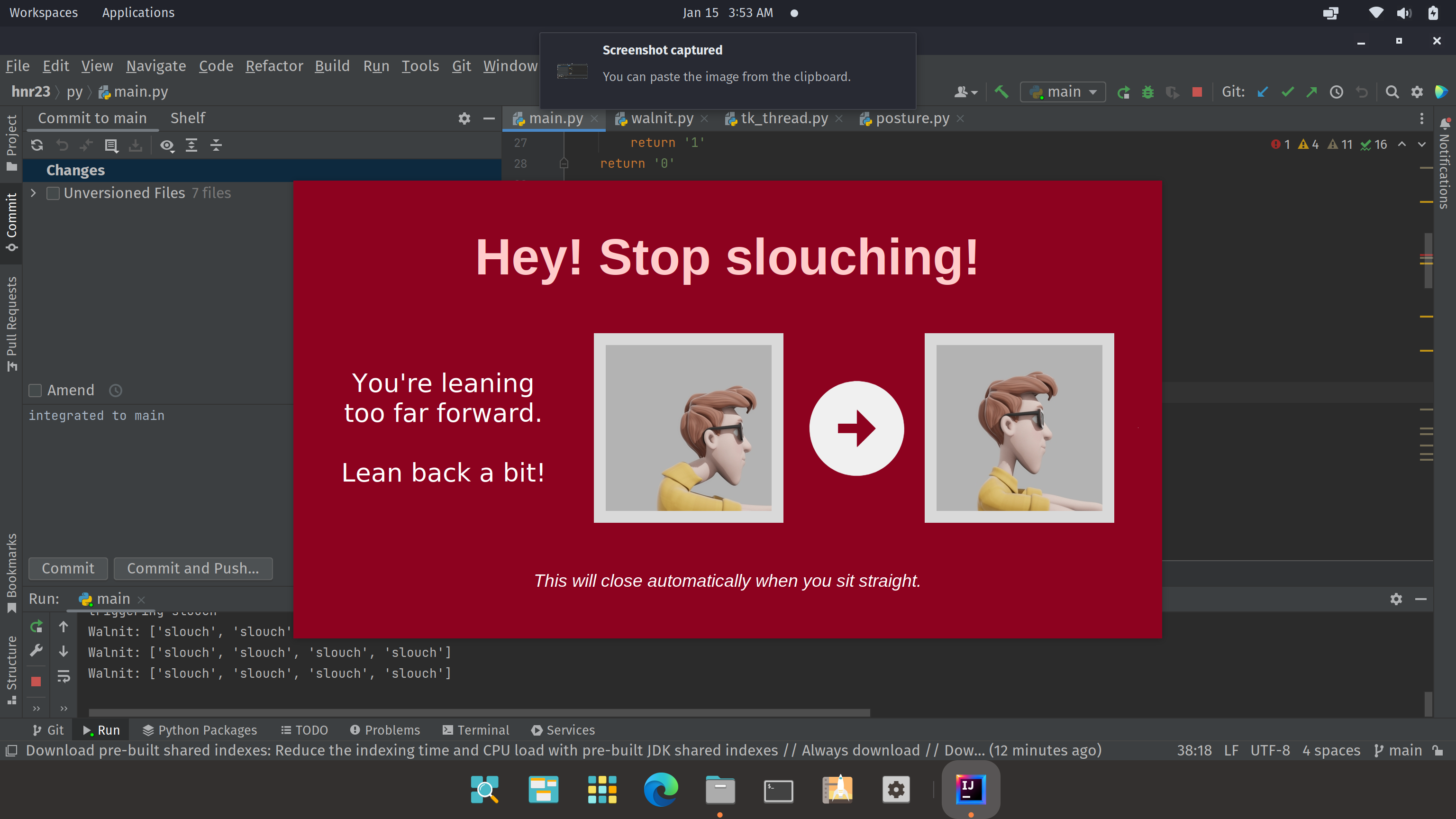Click the Commit button
1456x819 pixels.
[68, 568]
